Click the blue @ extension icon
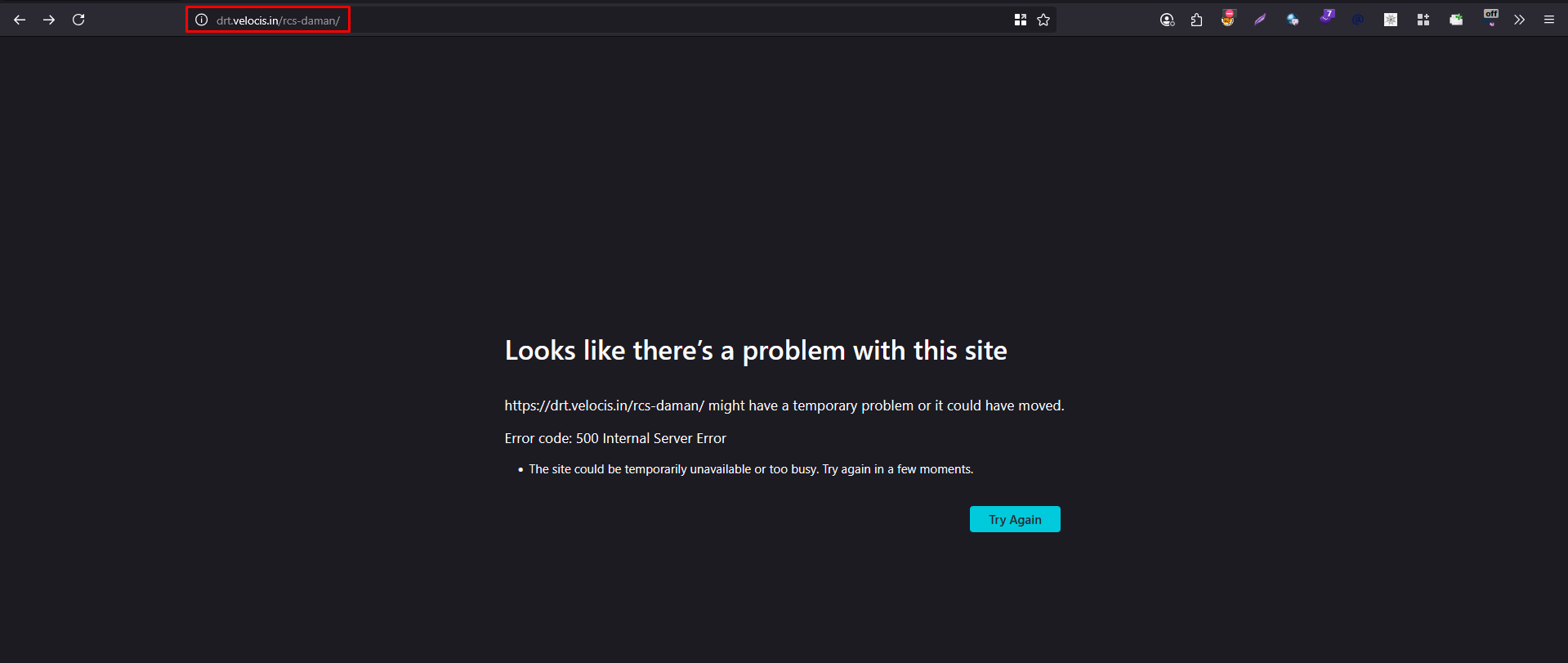The height and width of the screenshot is (663, 1568). tap(1358, 20)
